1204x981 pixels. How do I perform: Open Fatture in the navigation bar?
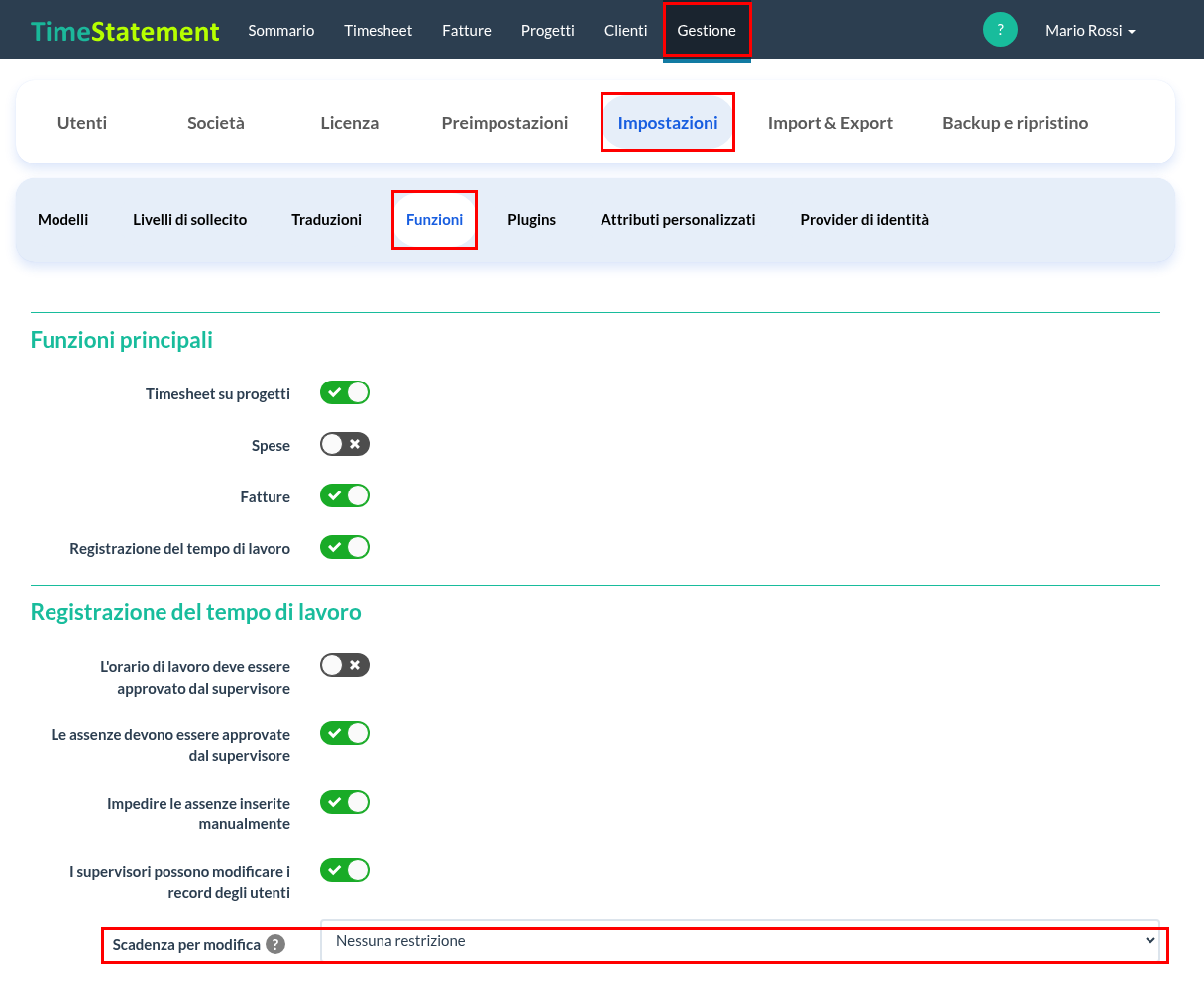coord(467,31)
